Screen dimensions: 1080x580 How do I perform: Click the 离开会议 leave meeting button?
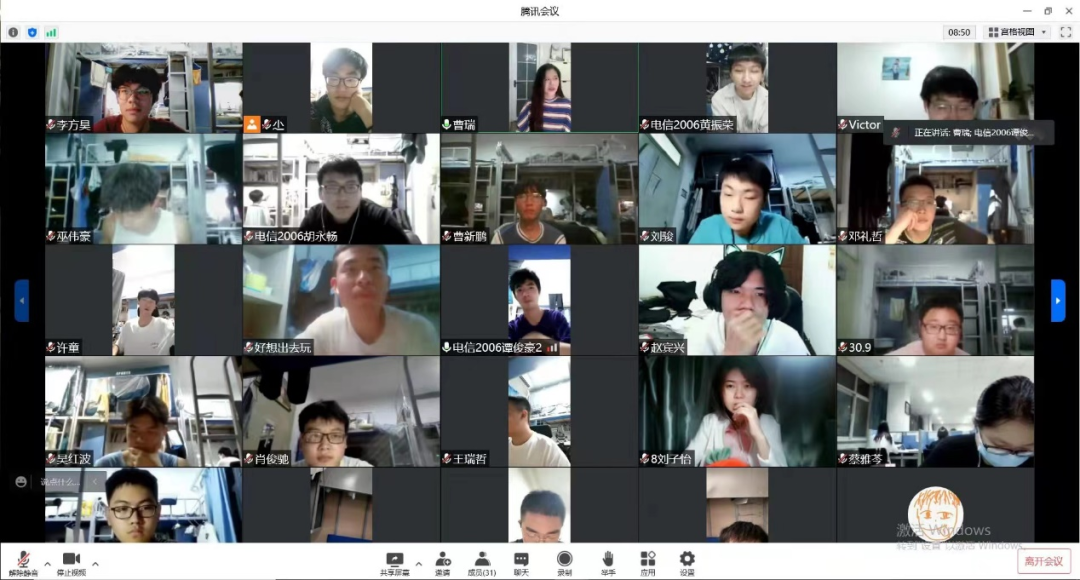(1043, 561)
